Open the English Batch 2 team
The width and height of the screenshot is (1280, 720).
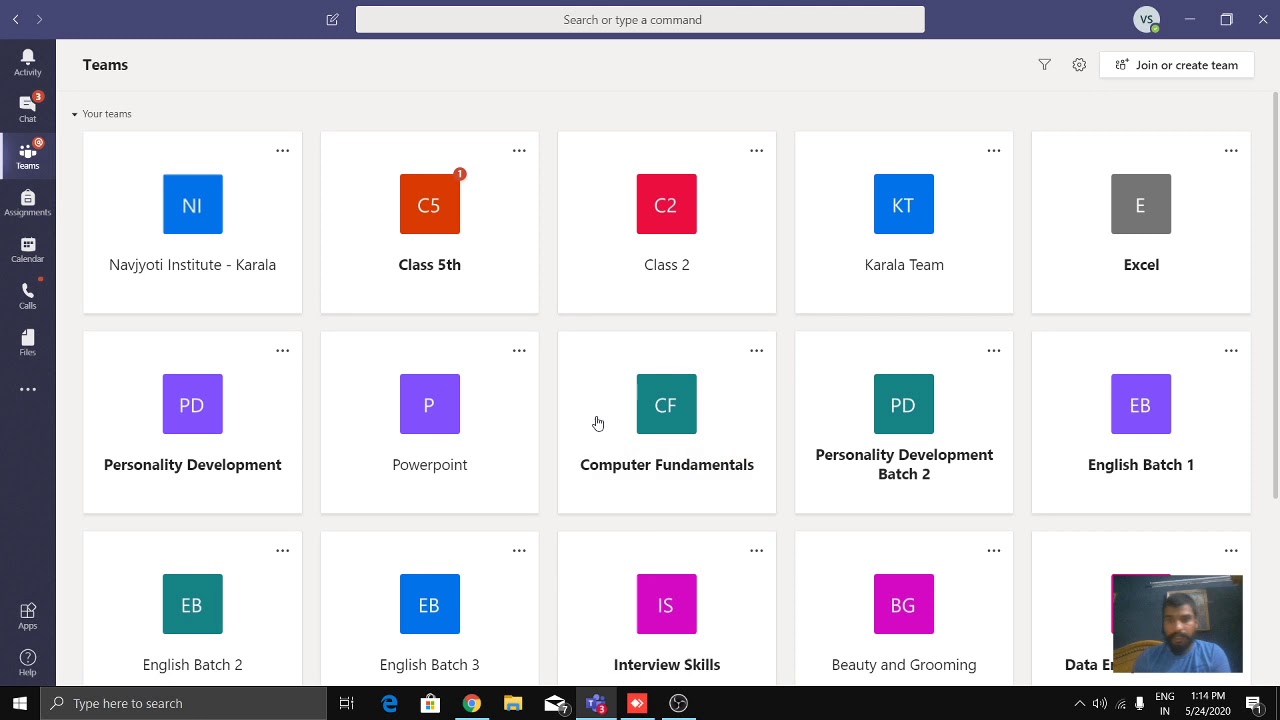[192, 610]
